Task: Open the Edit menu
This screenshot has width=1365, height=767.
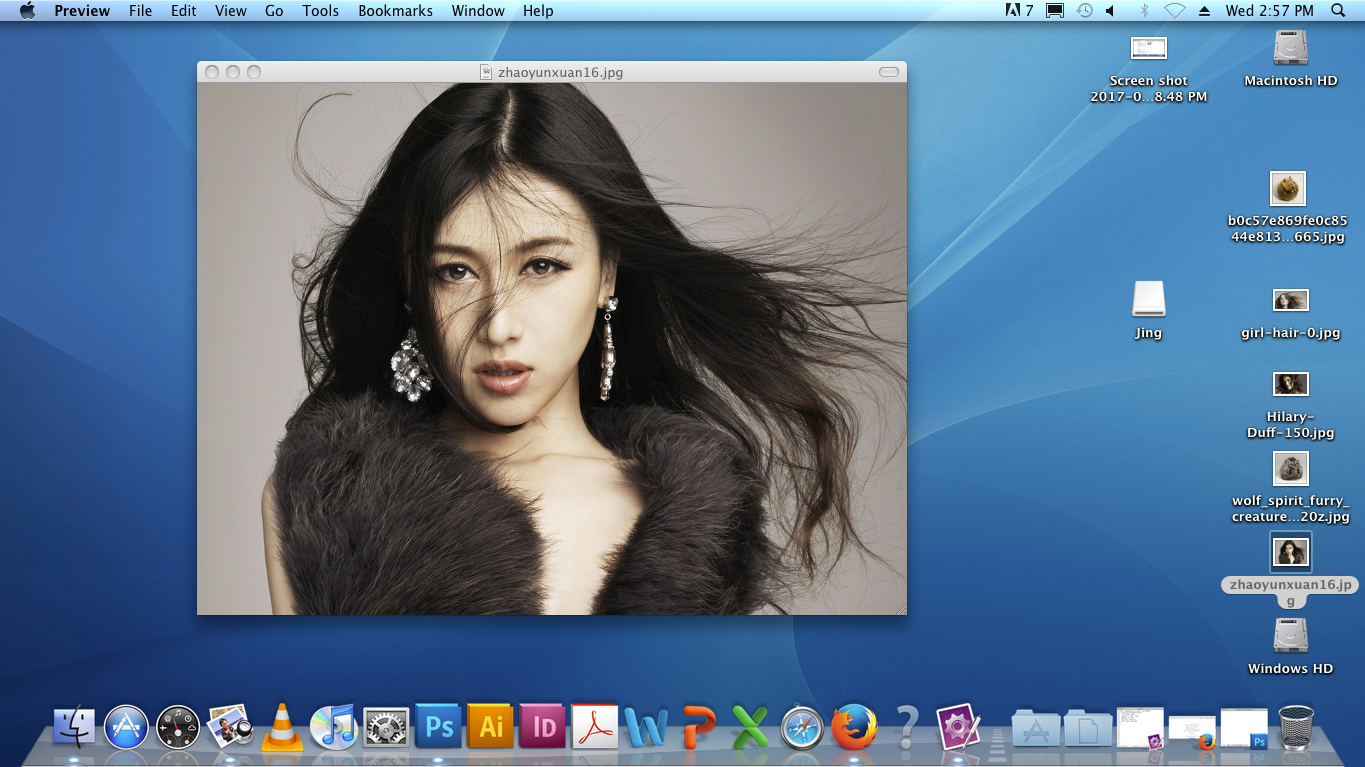Action: point(183,11)
